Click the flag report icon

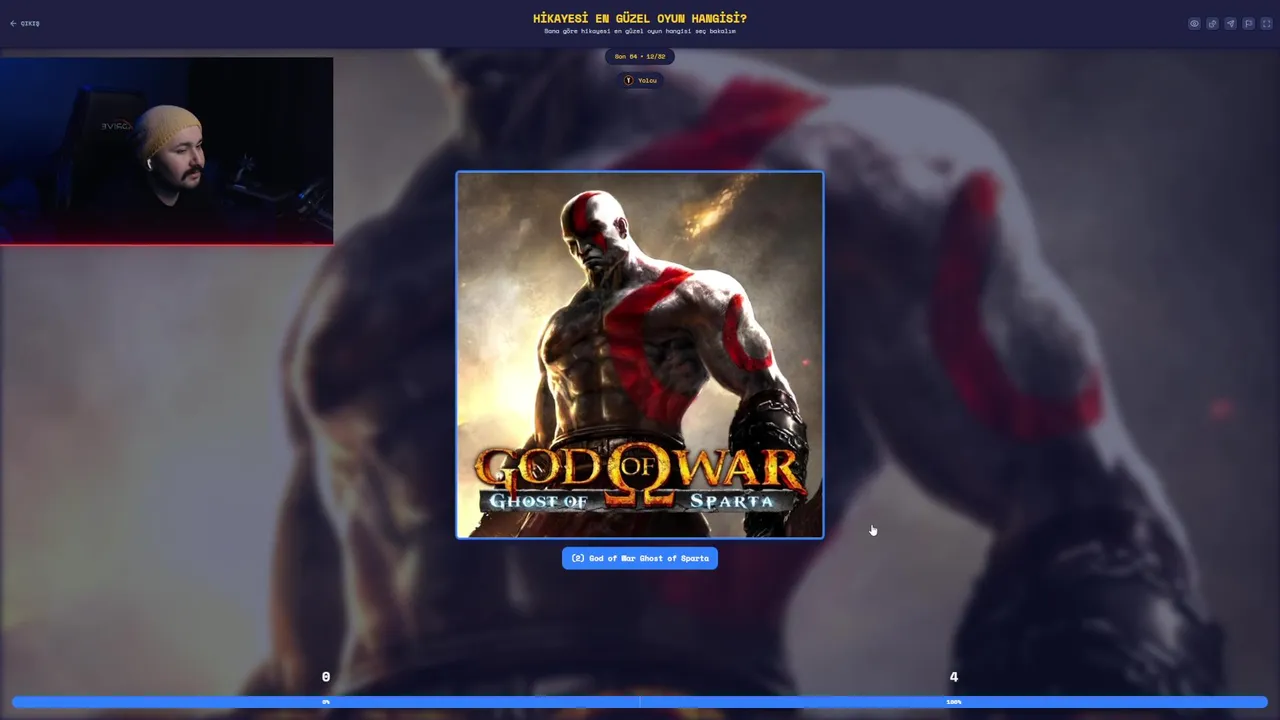pos(1248,23)
